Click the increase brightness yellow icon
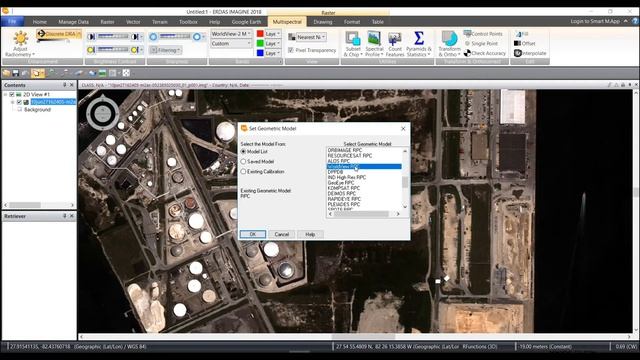Screen dimensions: 640x360 click(135, 50)
